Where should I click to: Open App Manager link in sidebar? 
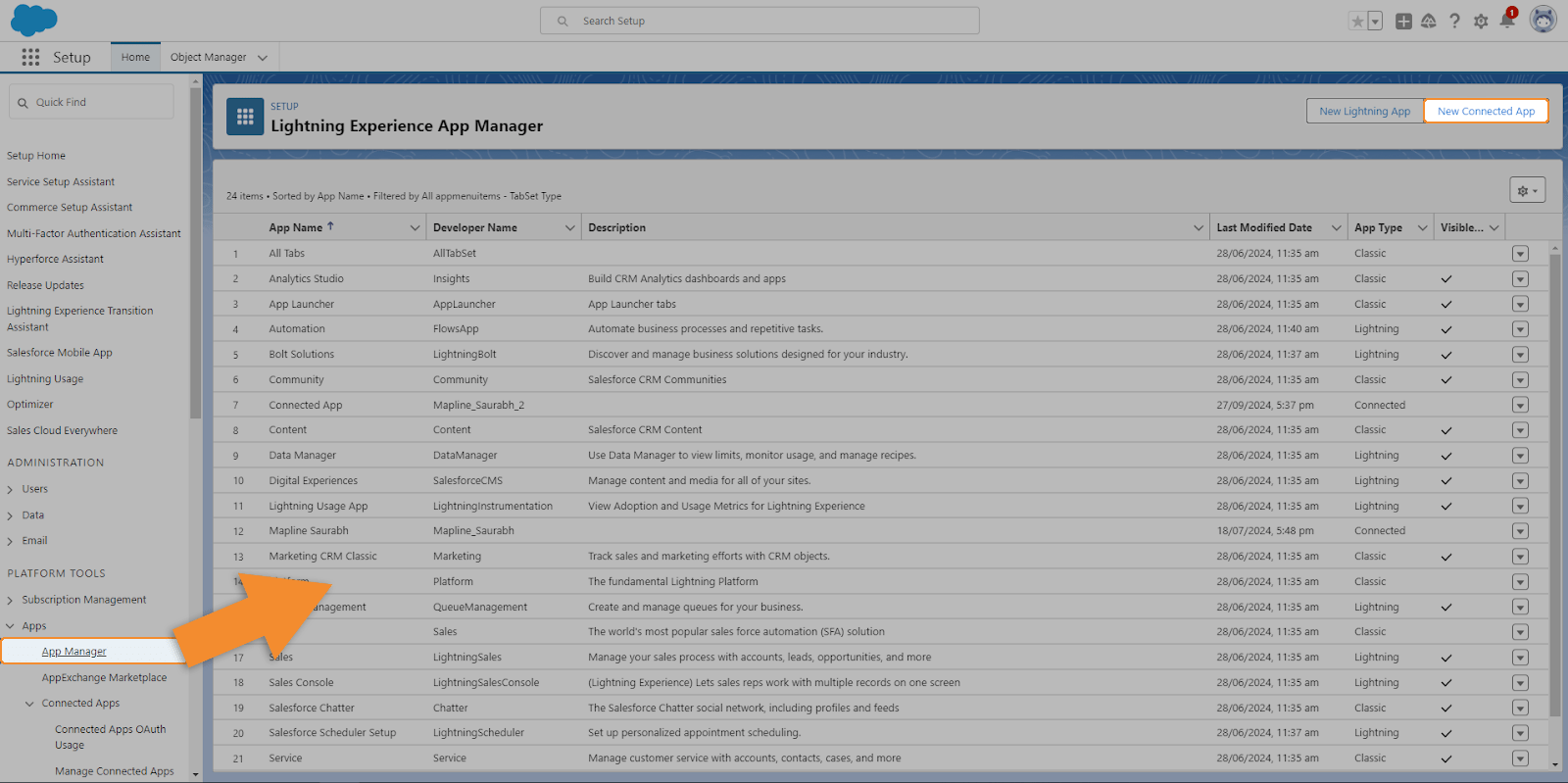click(74, 652)
